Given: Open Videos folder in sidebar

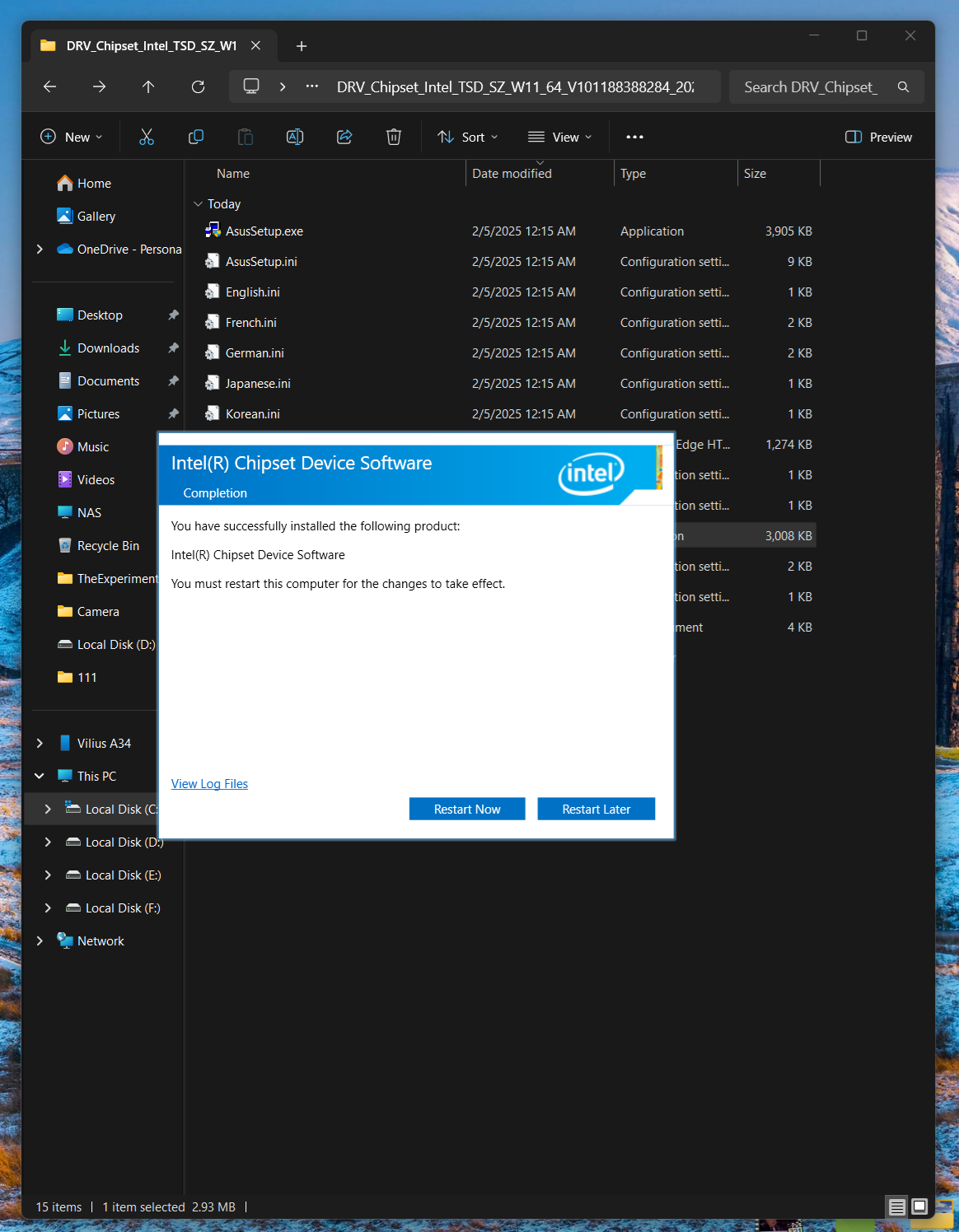Looking at the screenshot, I should pyautogui.click(x=96, y=480).
